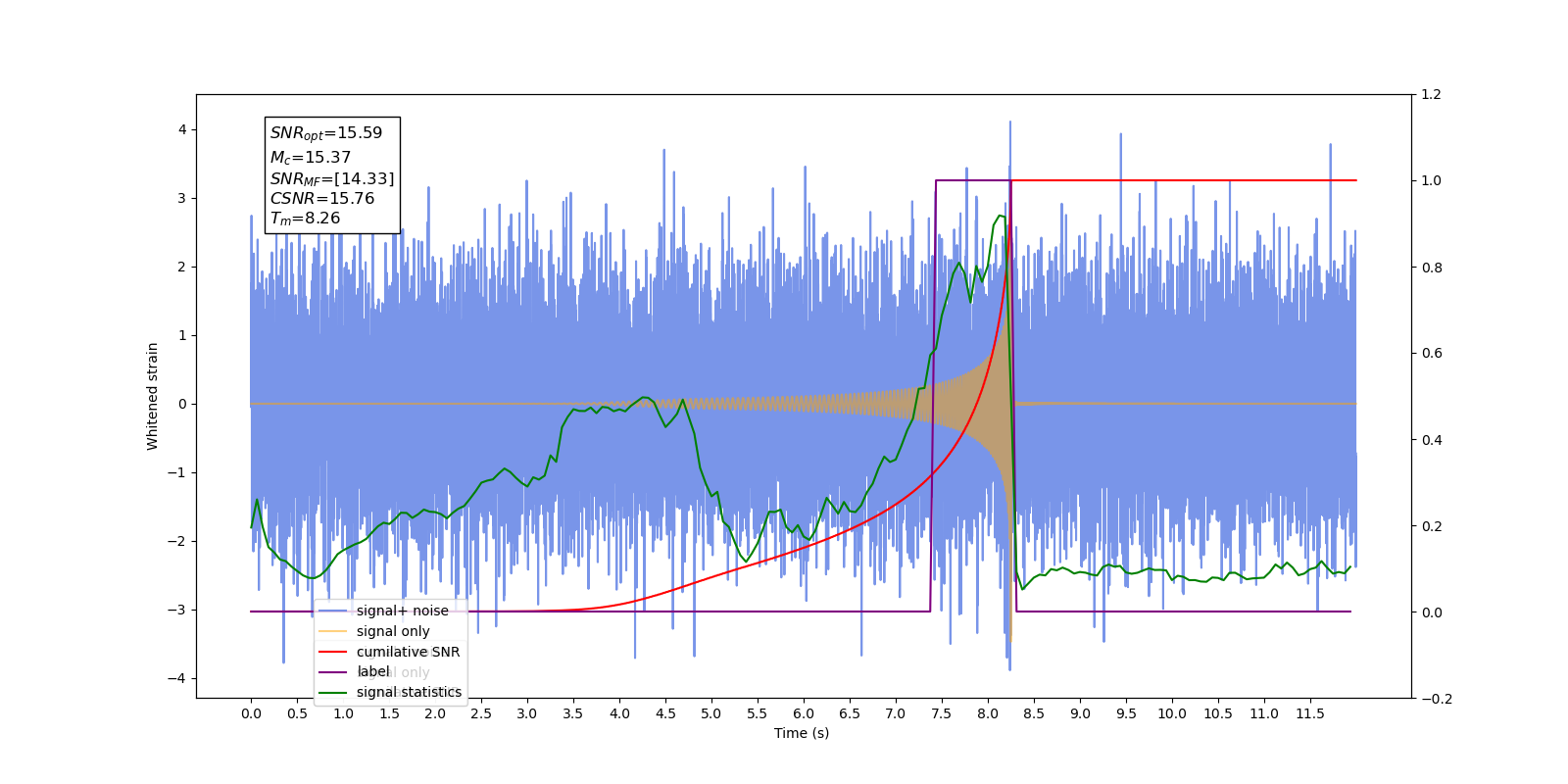This screenshot has width=1568, height=784.
Task: Click the −4 tick on left axis
Action: [x=176, y=679]
